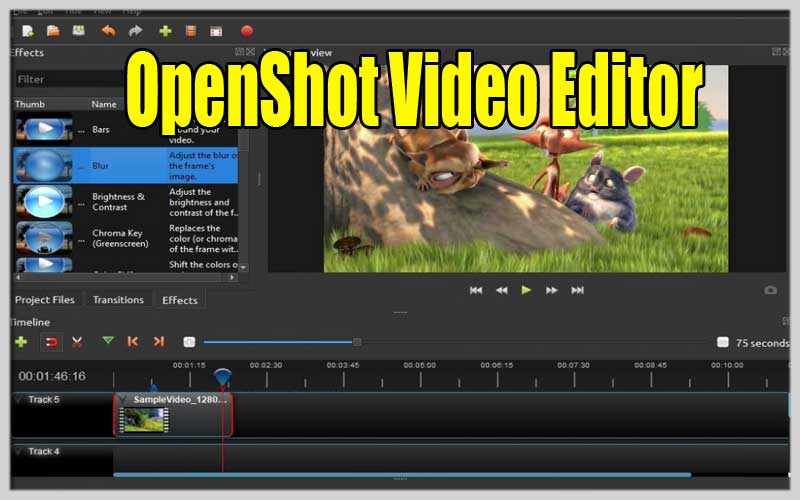Create a new project from the toolbar
The image size is (800, 500).
coord(28,31)
